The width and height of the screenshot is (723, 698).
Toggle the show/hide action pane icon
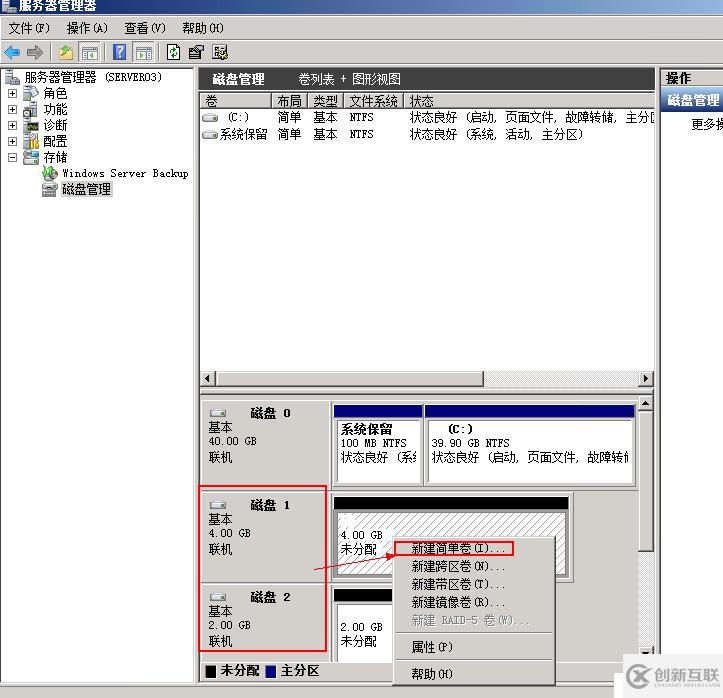coord(144,53)
